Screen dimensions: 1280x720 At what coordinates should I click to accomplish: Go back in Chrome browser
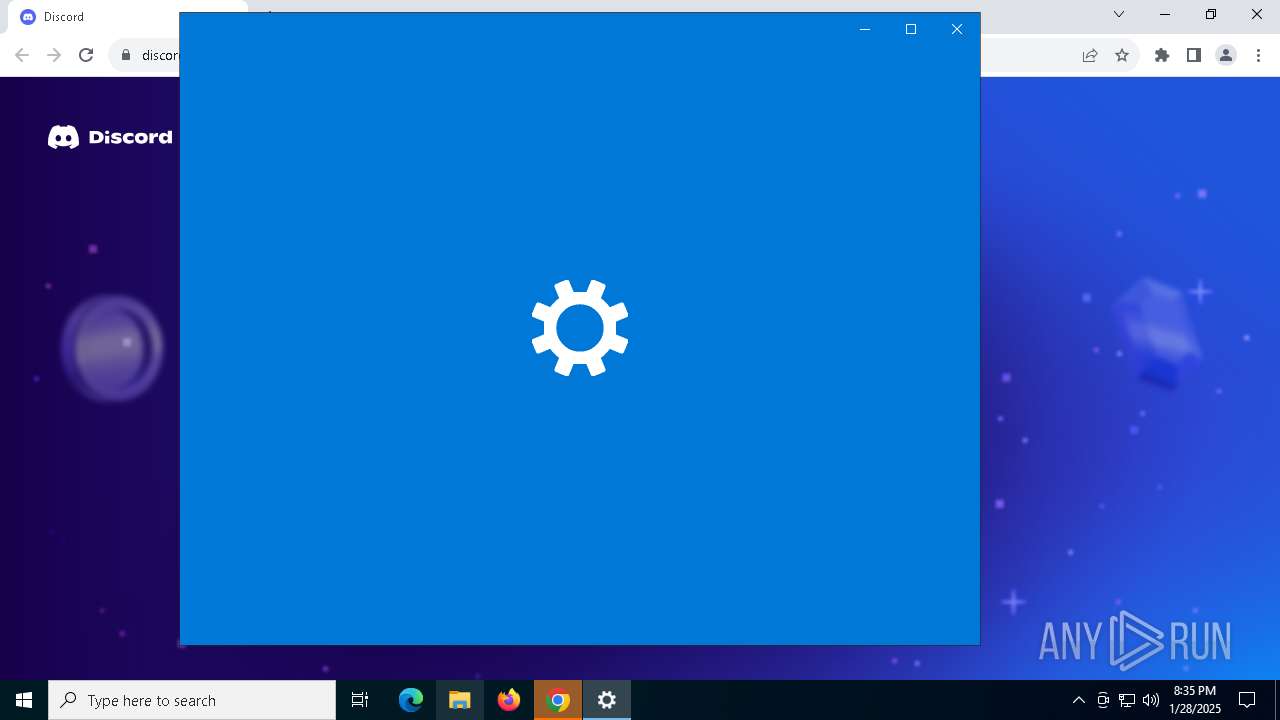[22, 55]
